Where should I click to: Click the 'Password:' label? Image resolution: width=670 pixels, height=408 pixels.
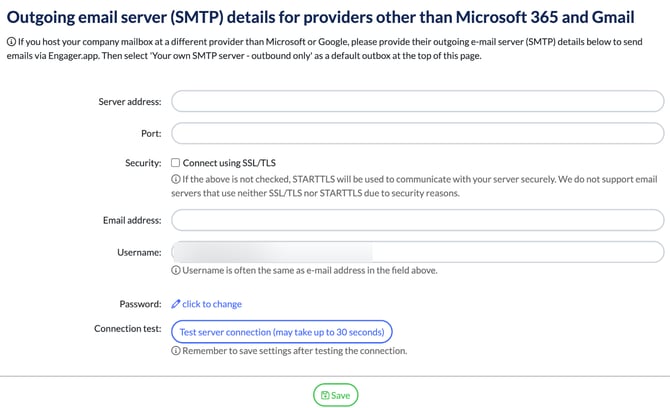141,304
